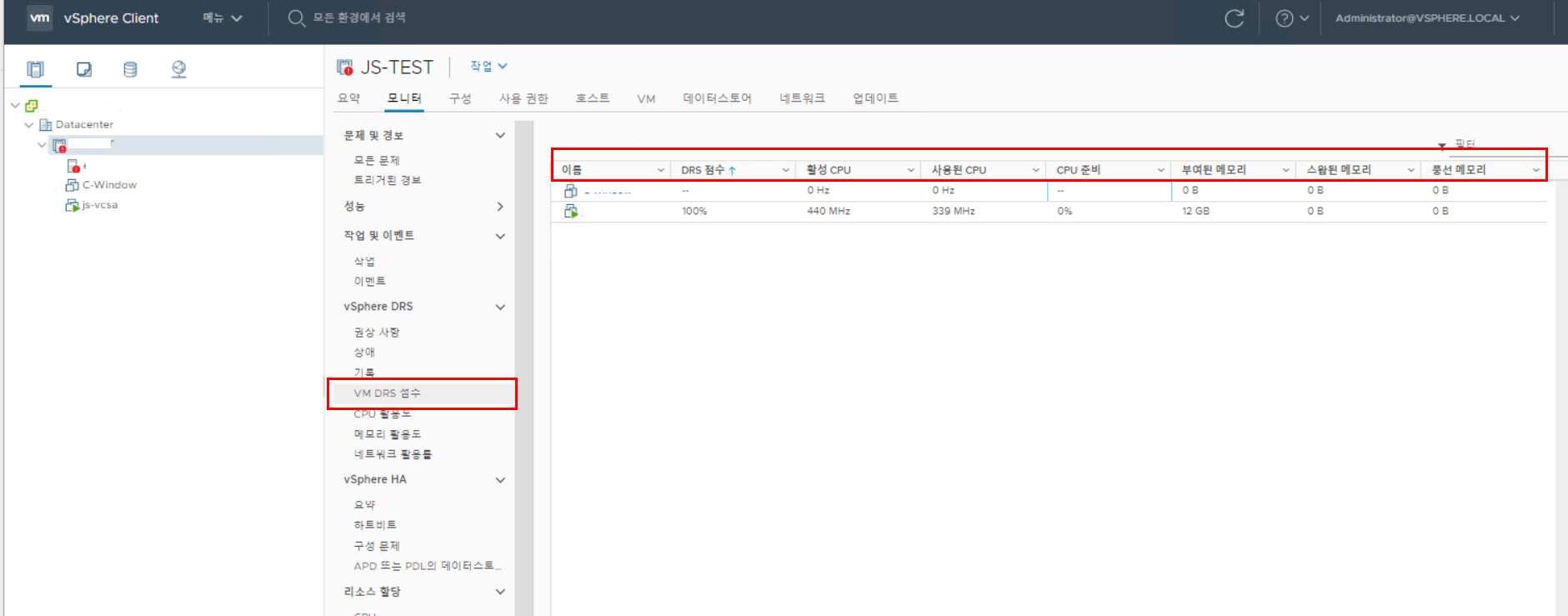
Task: Click the host alert icon under the cluster
Action: (73, 166)
